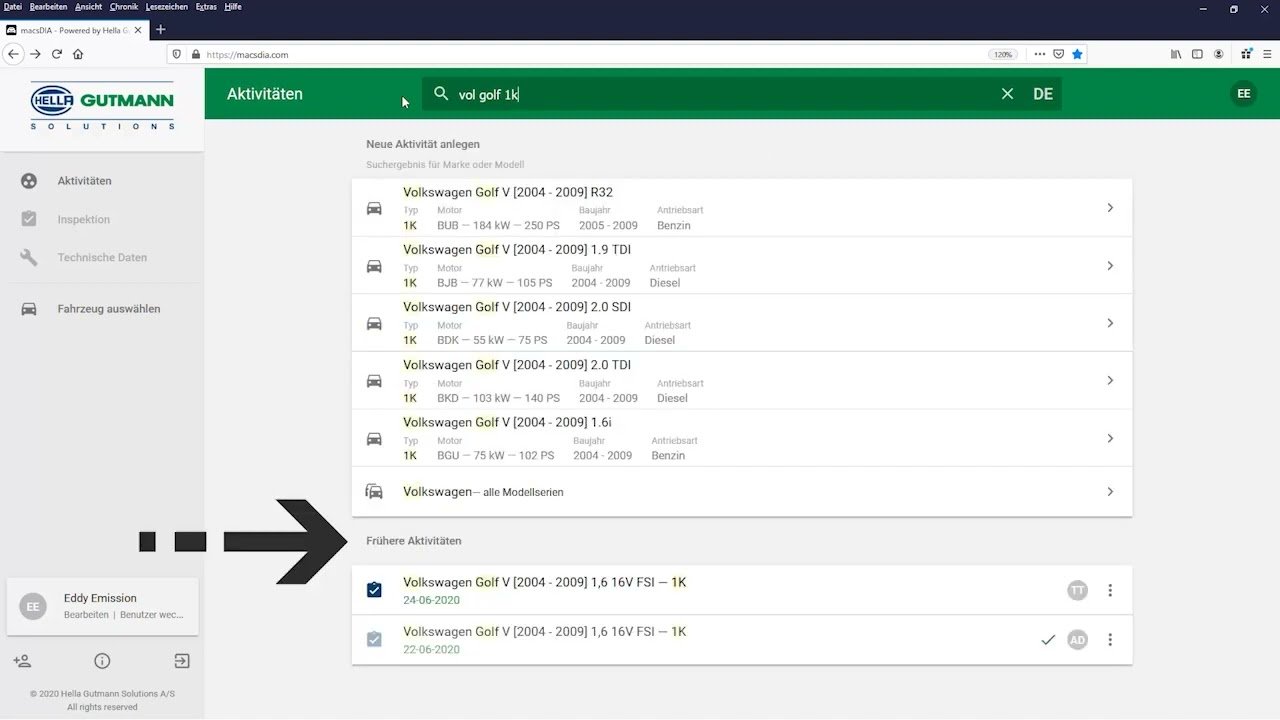The image size is (1280, 720).
Task: Open three-dot menu for 22-06-2020 activity
Action: [1110, 640]
